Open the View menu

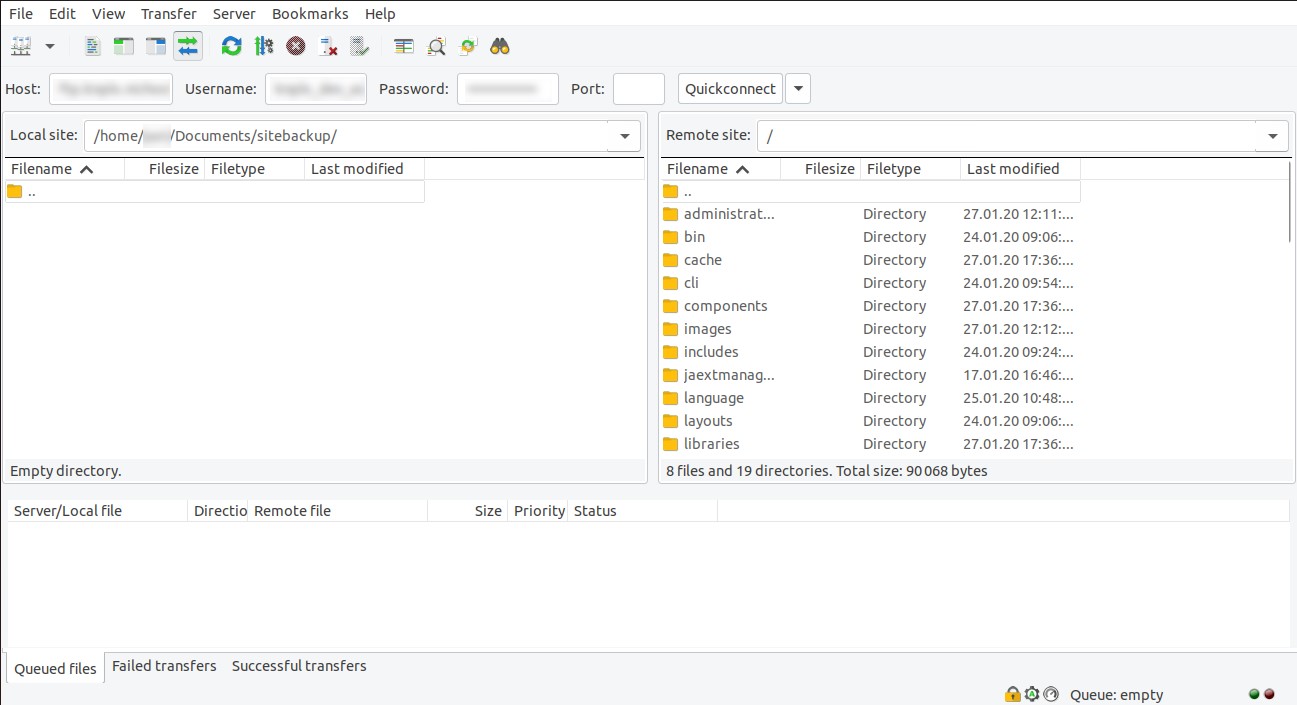[108, 14]
